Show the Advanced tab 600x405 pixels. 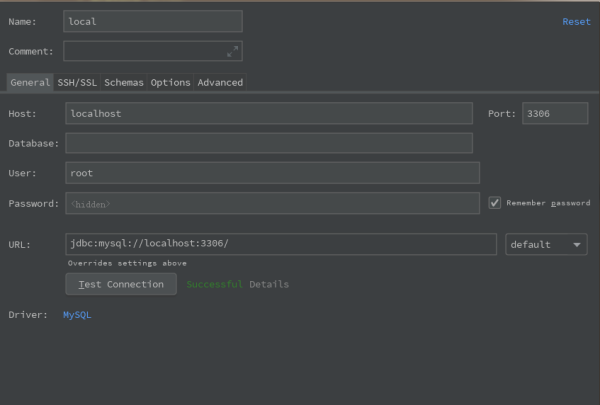point(220,82)
